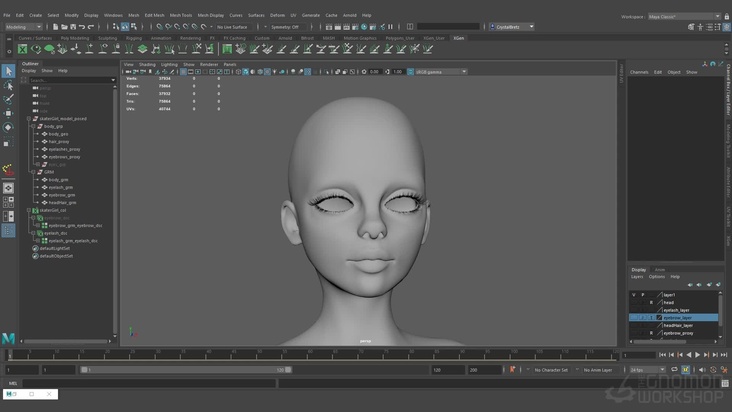
Task: Toggle reference state of head layer
Action: 651,302
